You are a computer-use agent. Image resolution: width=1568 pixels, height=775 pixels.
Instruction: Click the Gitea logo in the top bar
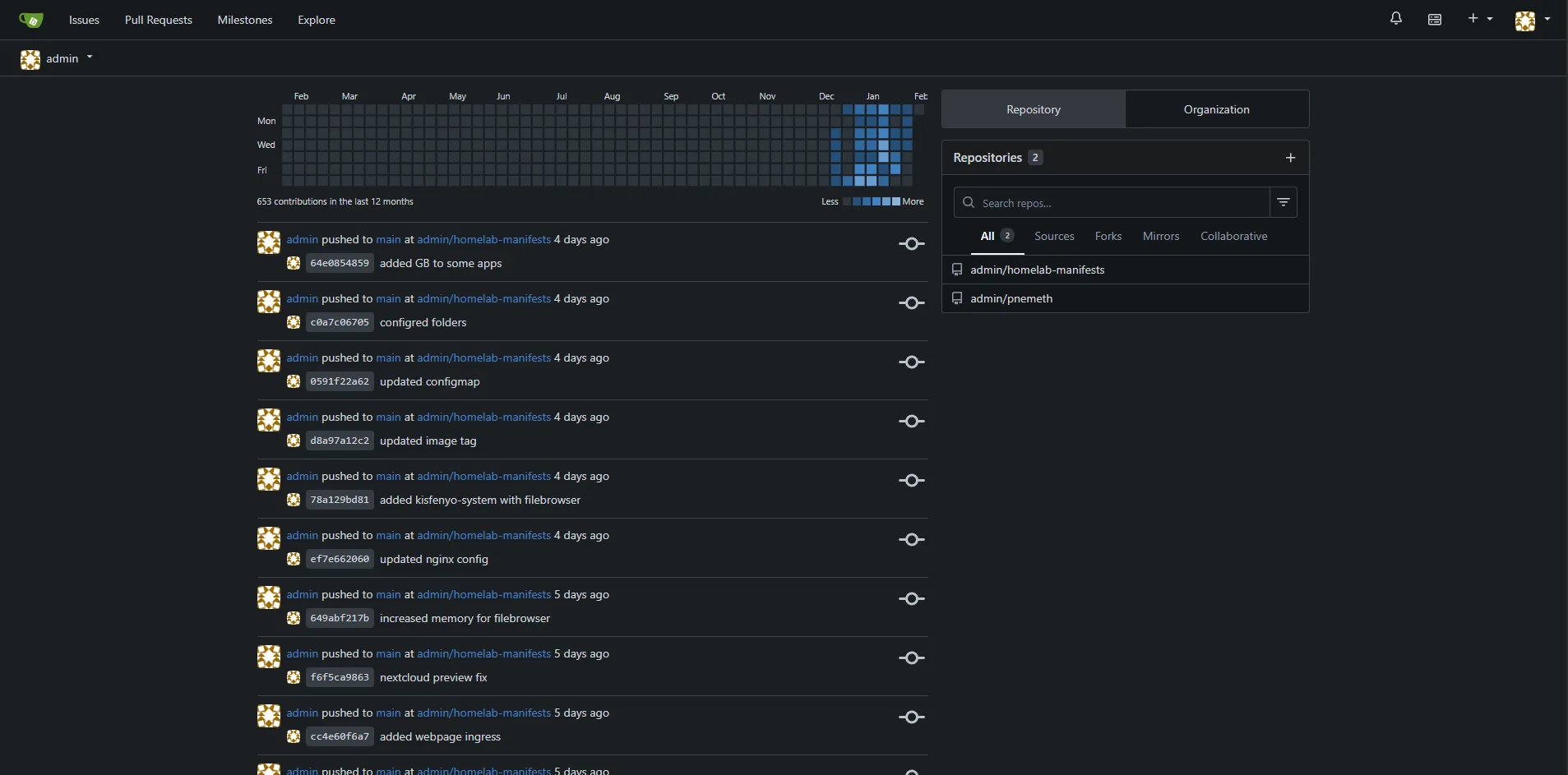pyautogui.click(x=30, y=19)
